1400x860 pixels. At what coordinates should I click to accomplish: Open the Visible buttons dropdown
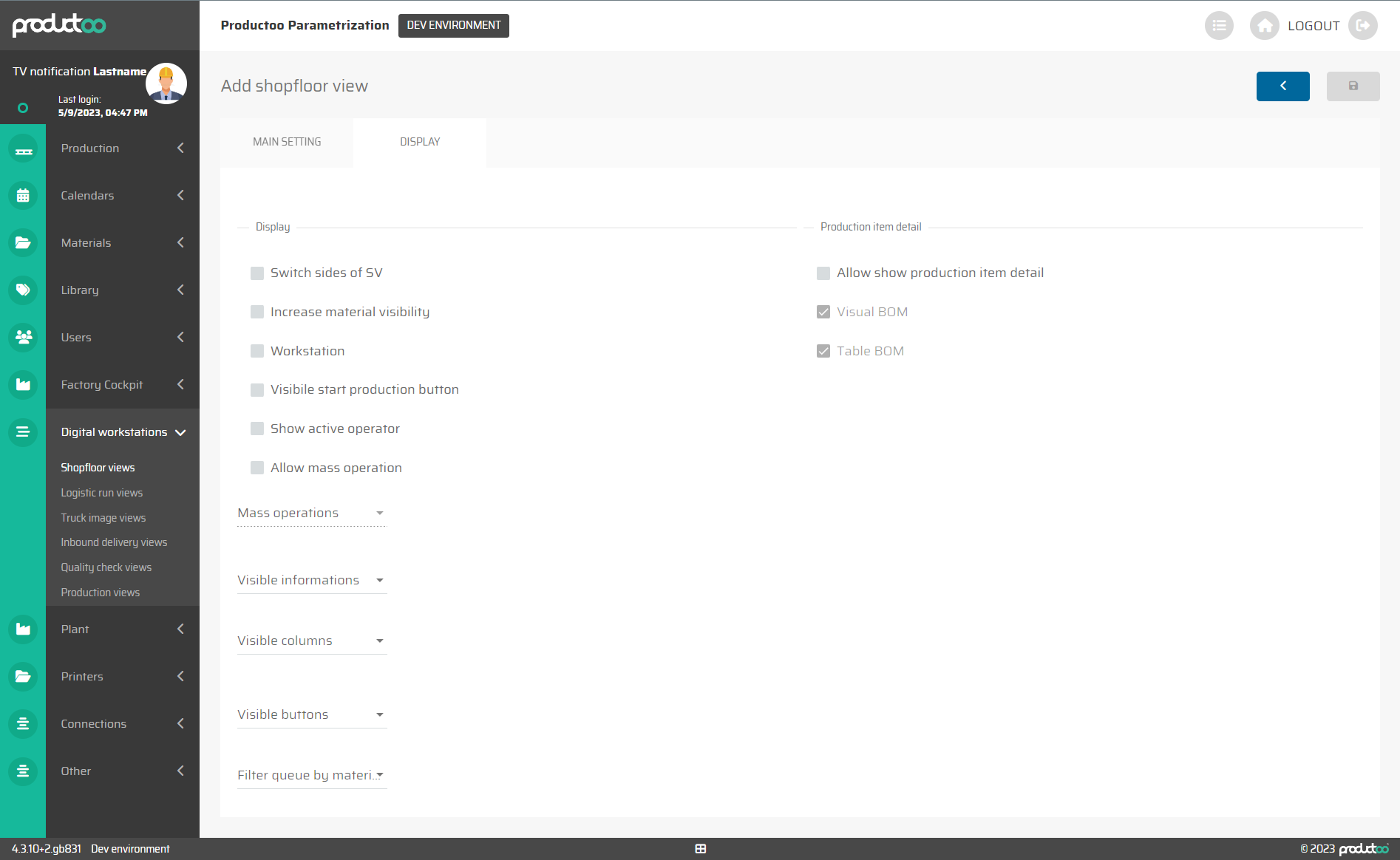pyautogui.click(x=311, y=715)
